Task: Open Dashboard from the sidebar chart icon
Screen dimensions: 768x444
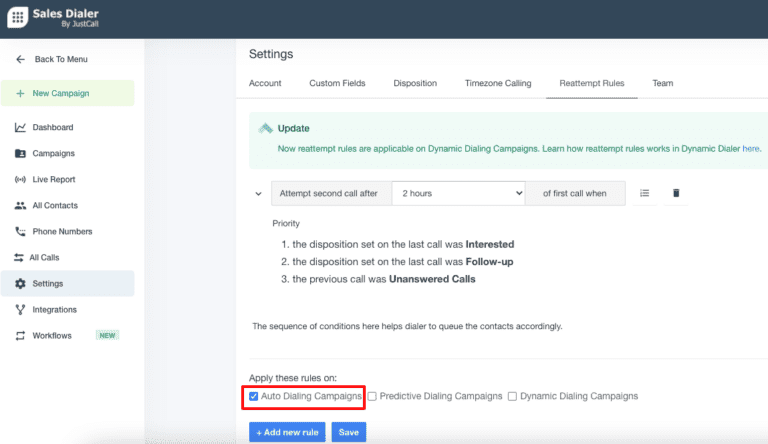Action: pyautogui.click(x=21, y=128)
